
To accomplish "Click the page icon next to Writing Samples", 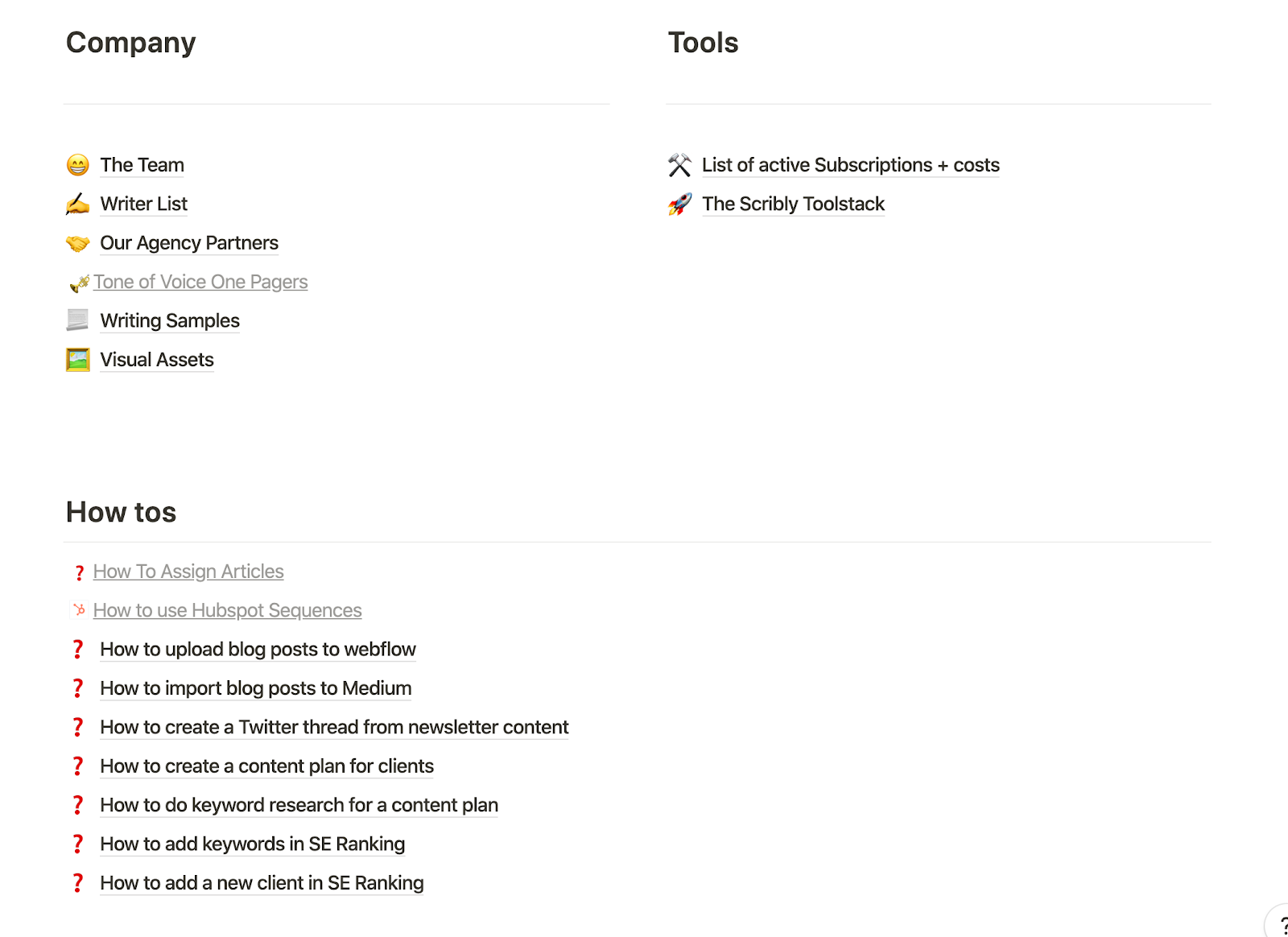I will [x=77, y=320].
